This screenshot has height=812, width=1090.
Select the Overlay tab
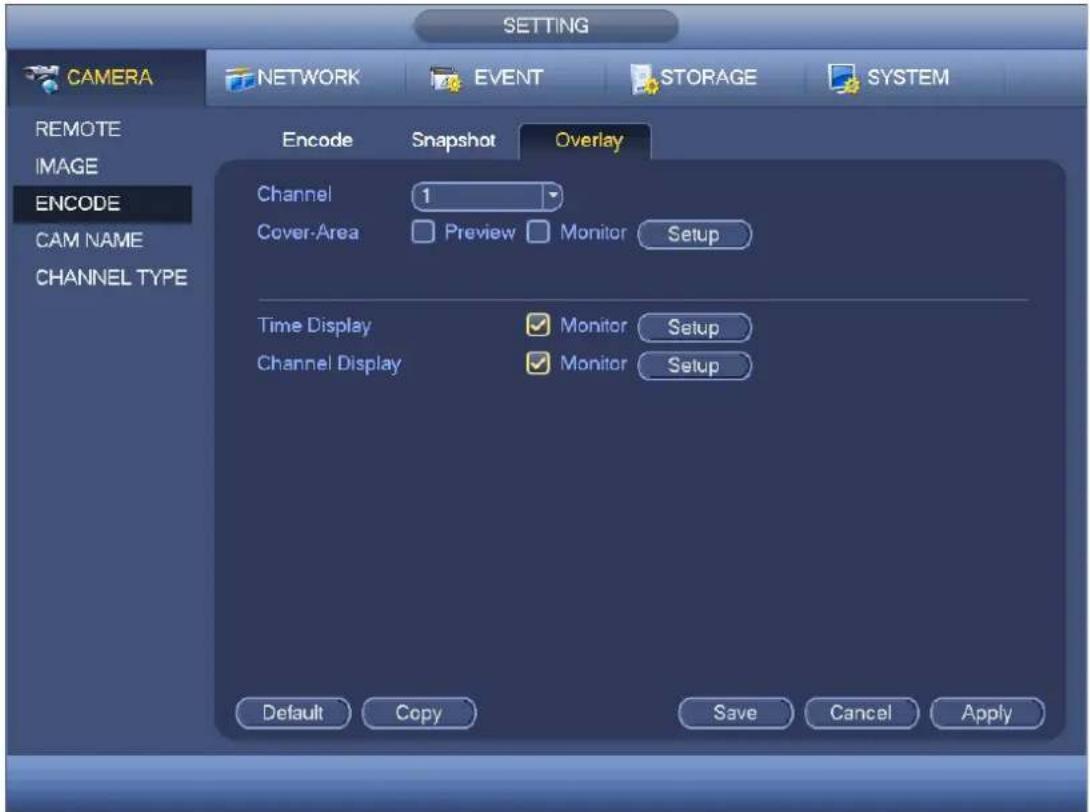585,141
